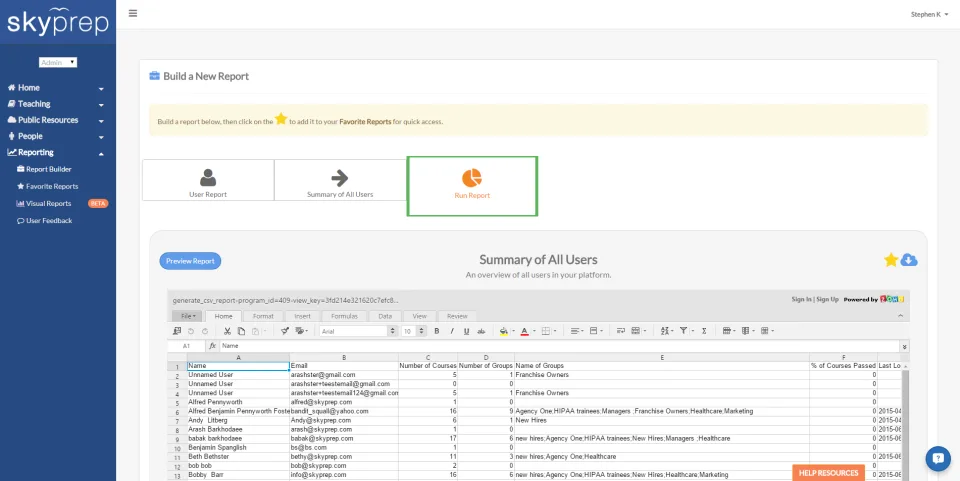Click the font color A icon
The width and height of the screenshot is (960, 481).
(x=524, y=331)
